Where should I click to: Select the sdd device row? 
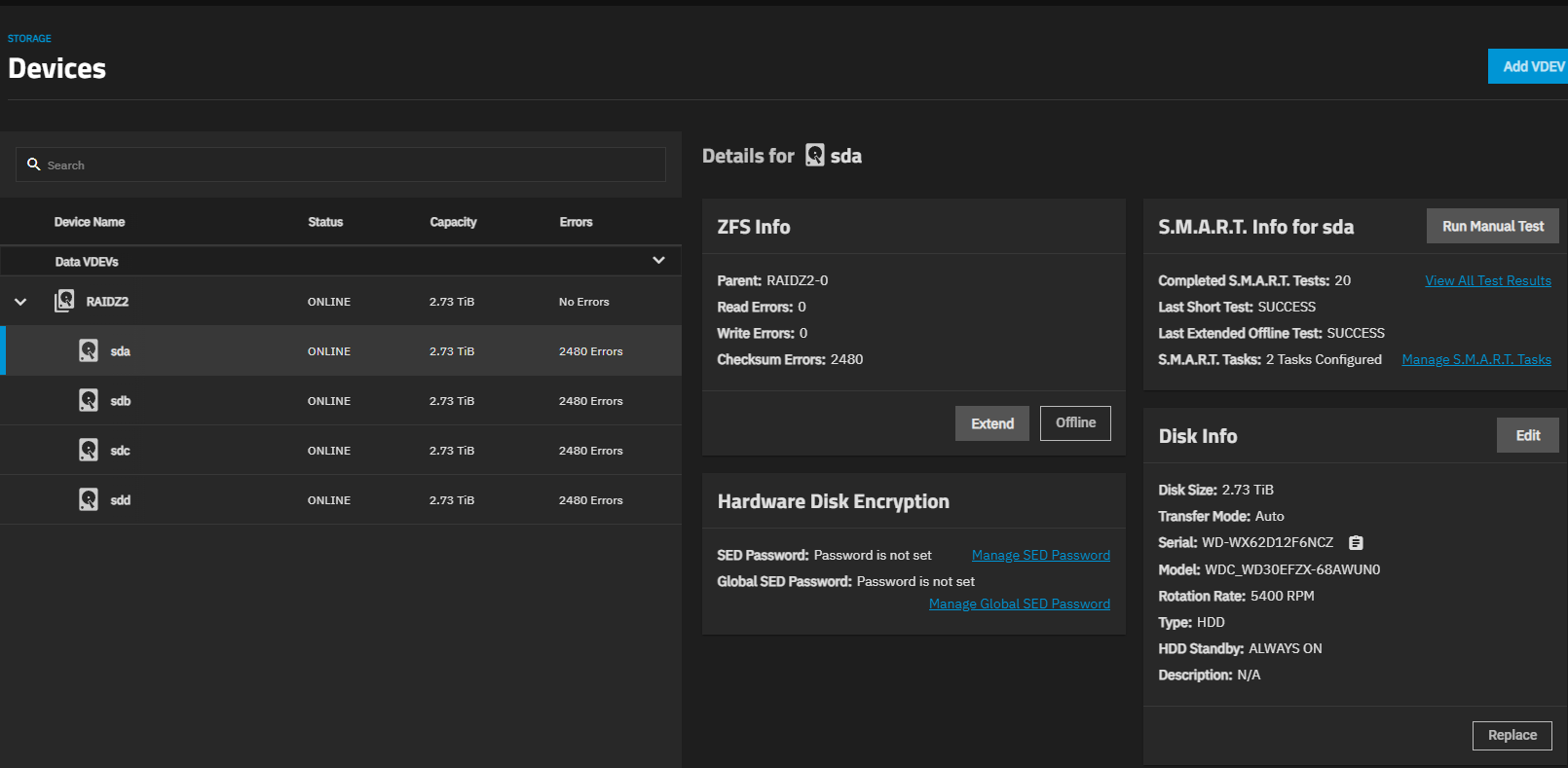pyautogui.click(x=341, y=499)
